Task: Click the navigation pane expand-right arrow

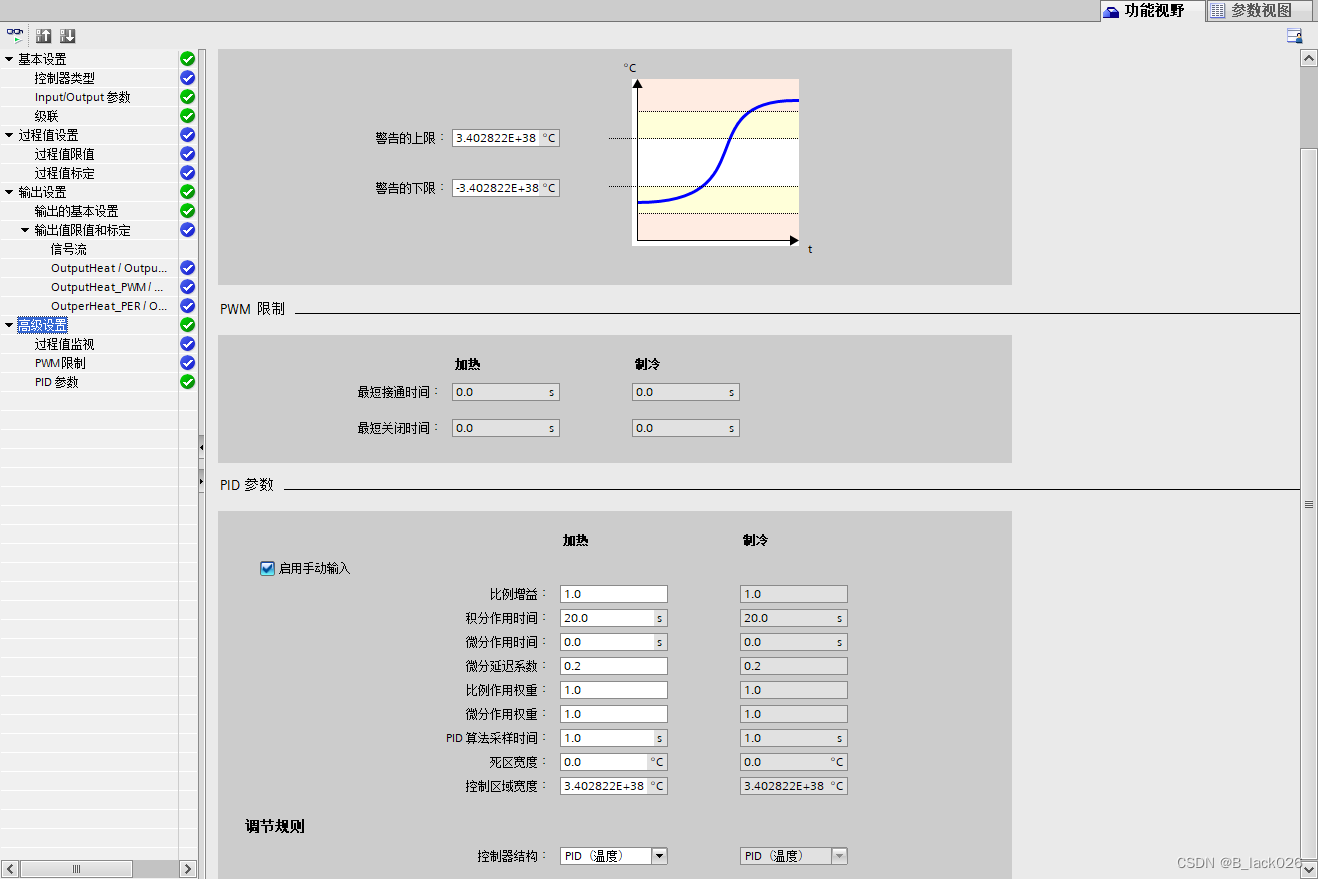Action: (x=201, y=480)
